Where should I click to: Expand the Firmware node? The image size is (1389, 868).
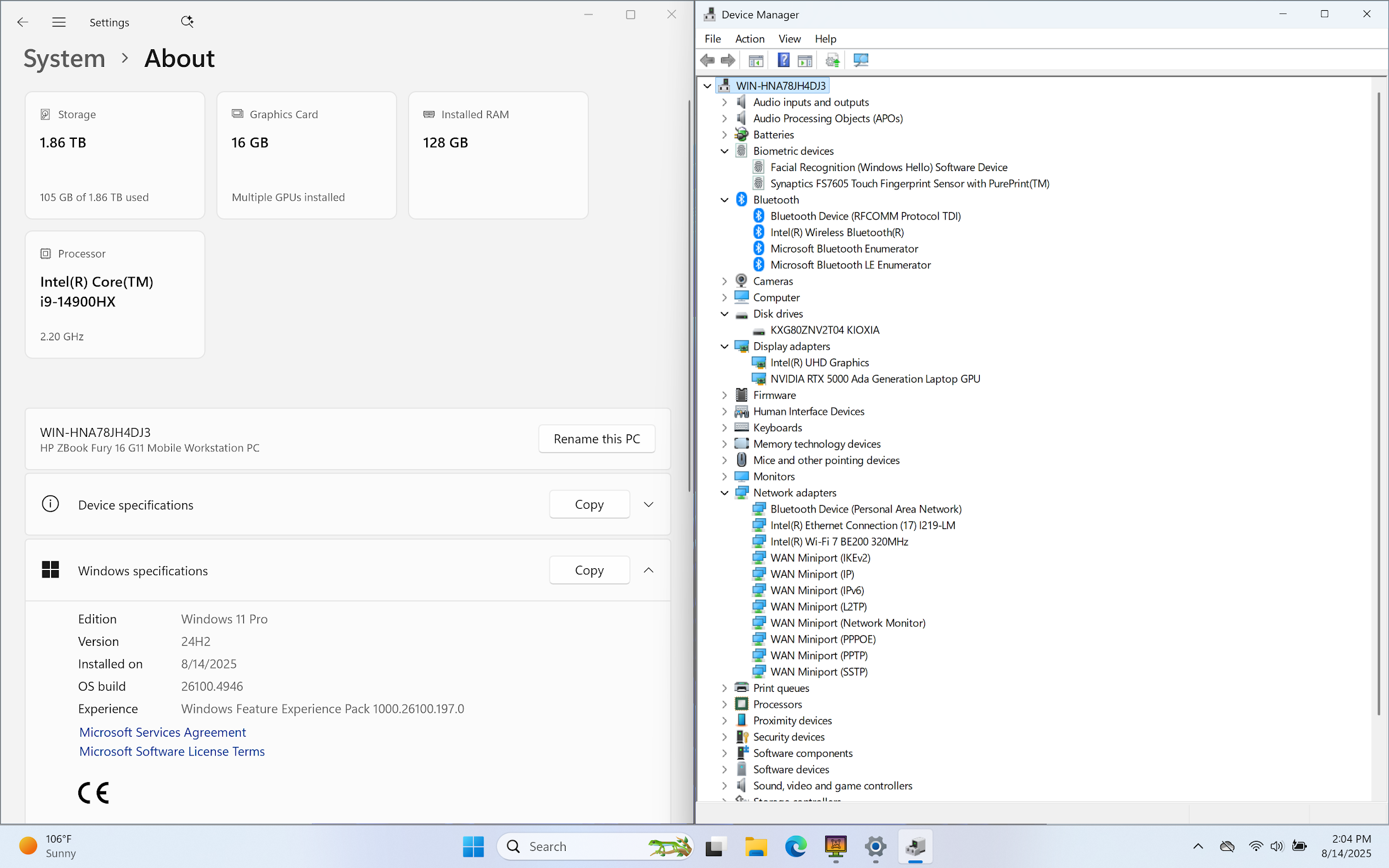tap(724, 395)
